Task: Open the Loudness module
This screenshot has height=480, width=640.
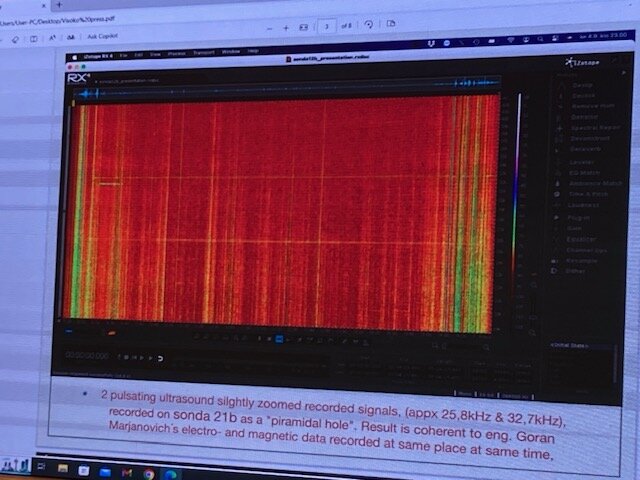Action: tap(584, 205)
